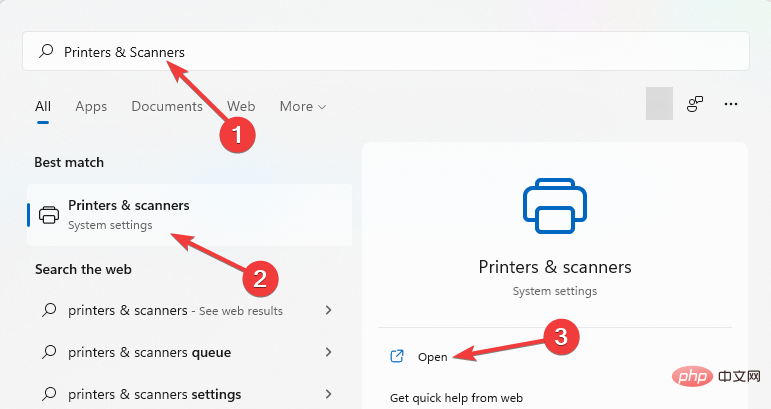Click magnifier icon beside printers & scanners settings
Screen dimensions: 771x409
click(x=49, y=393)
